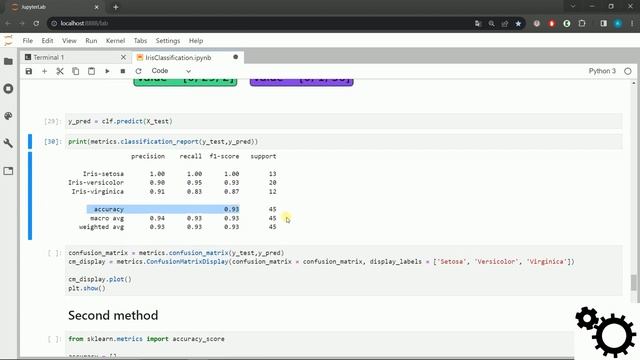Click the localhost address bar
Viewport: 640px width, 360px height.
(261, 24)
